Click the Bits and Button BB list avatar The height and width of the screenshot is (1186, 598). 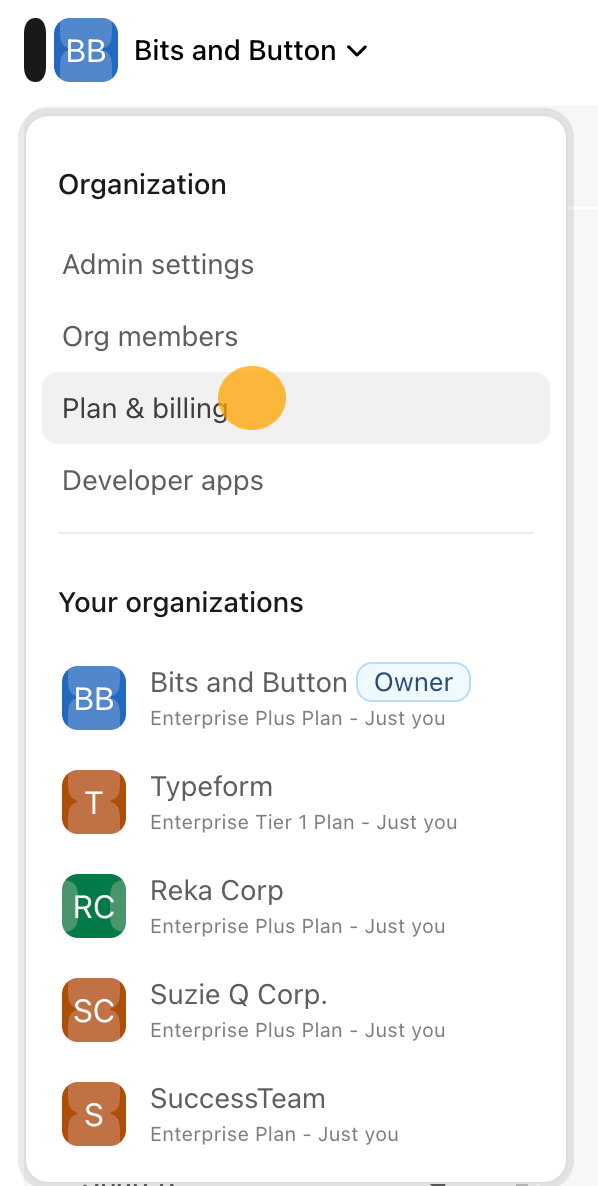point(94,697)
